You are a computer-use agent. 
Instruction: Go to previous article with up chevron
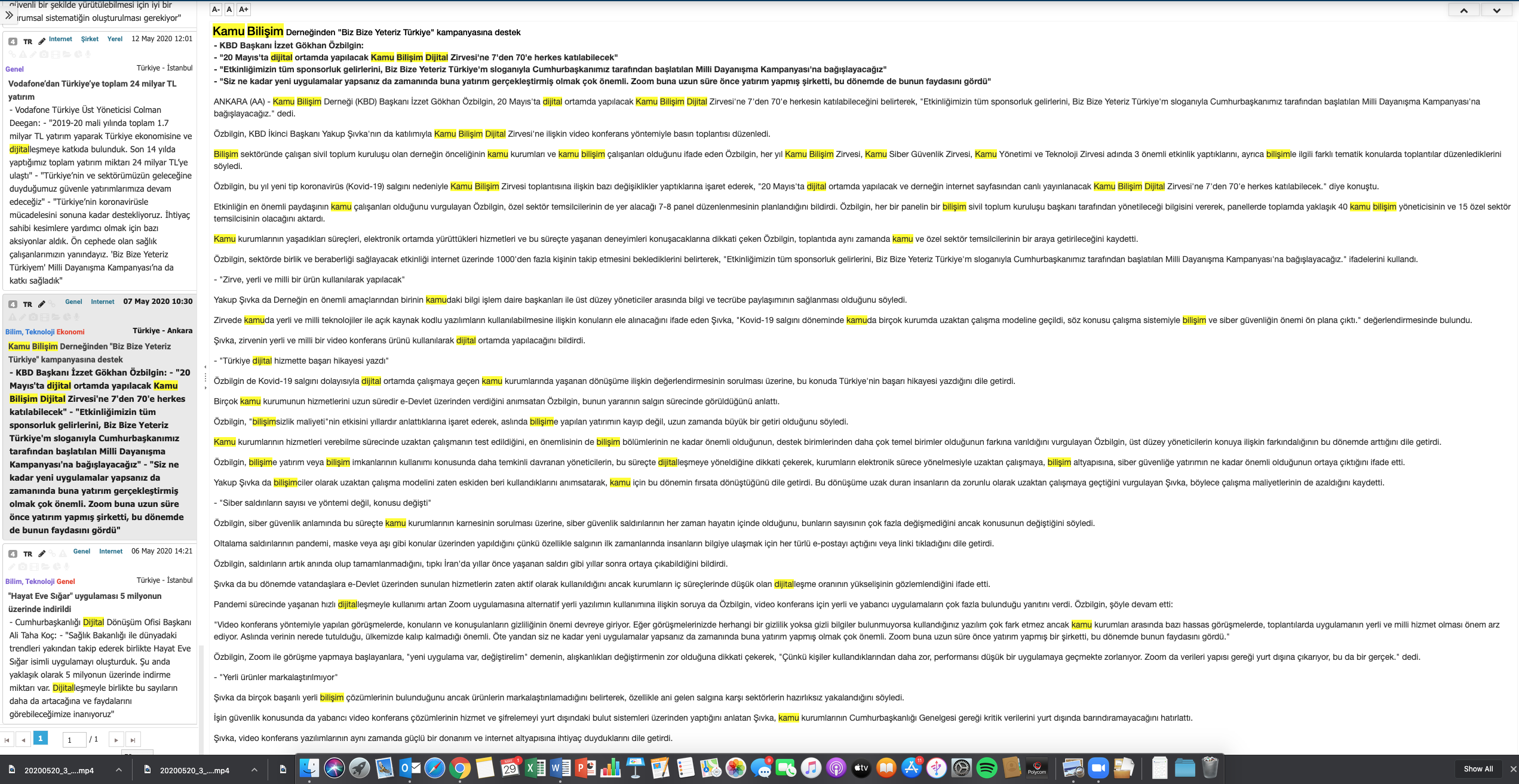click(x=1463, y=10)
